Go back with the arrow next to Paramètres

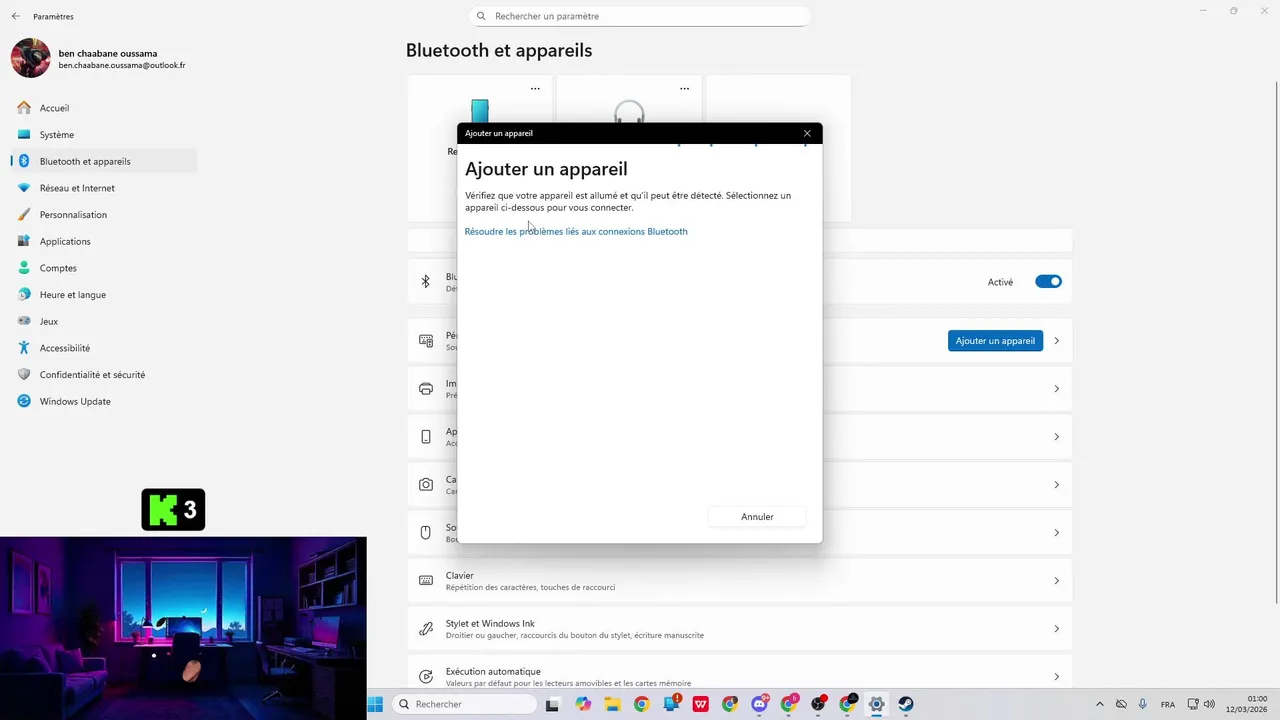click(x=15, y=16)
